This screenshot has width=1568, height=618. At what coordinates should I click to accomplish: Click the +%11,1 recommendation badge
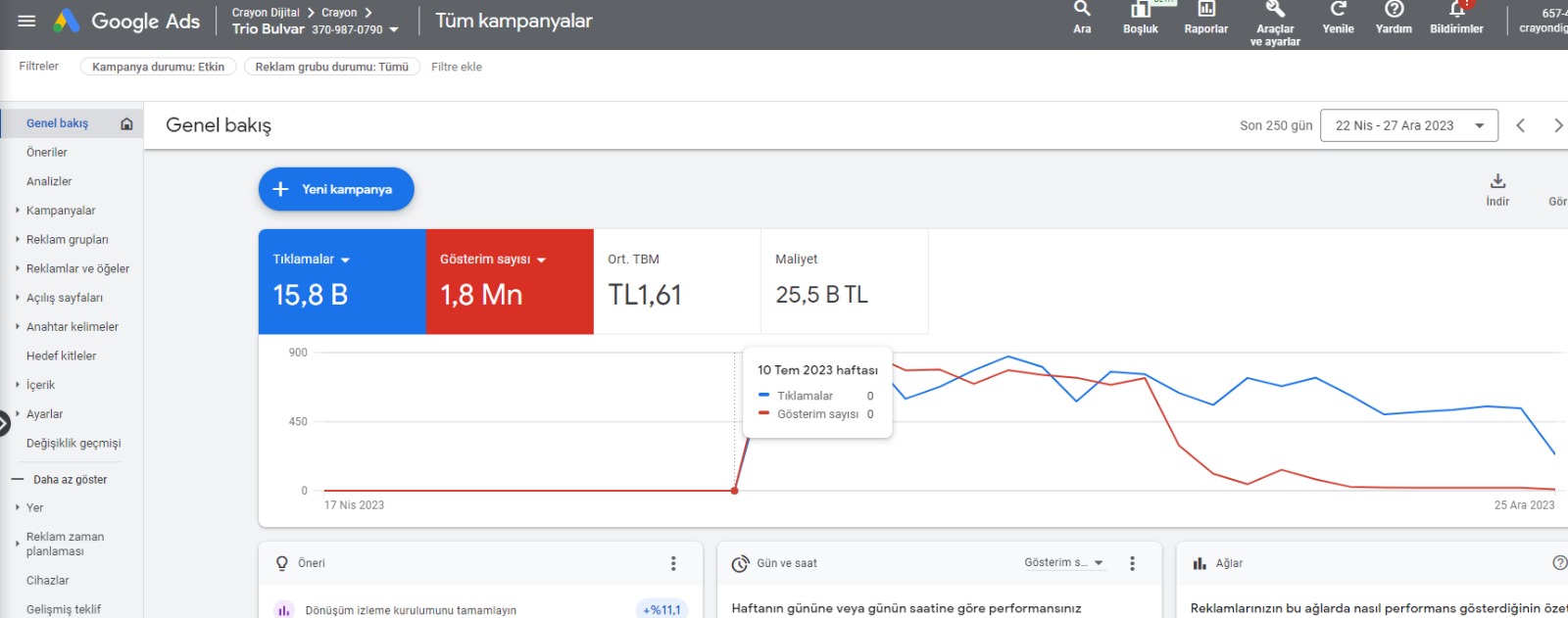pos(661,609)
